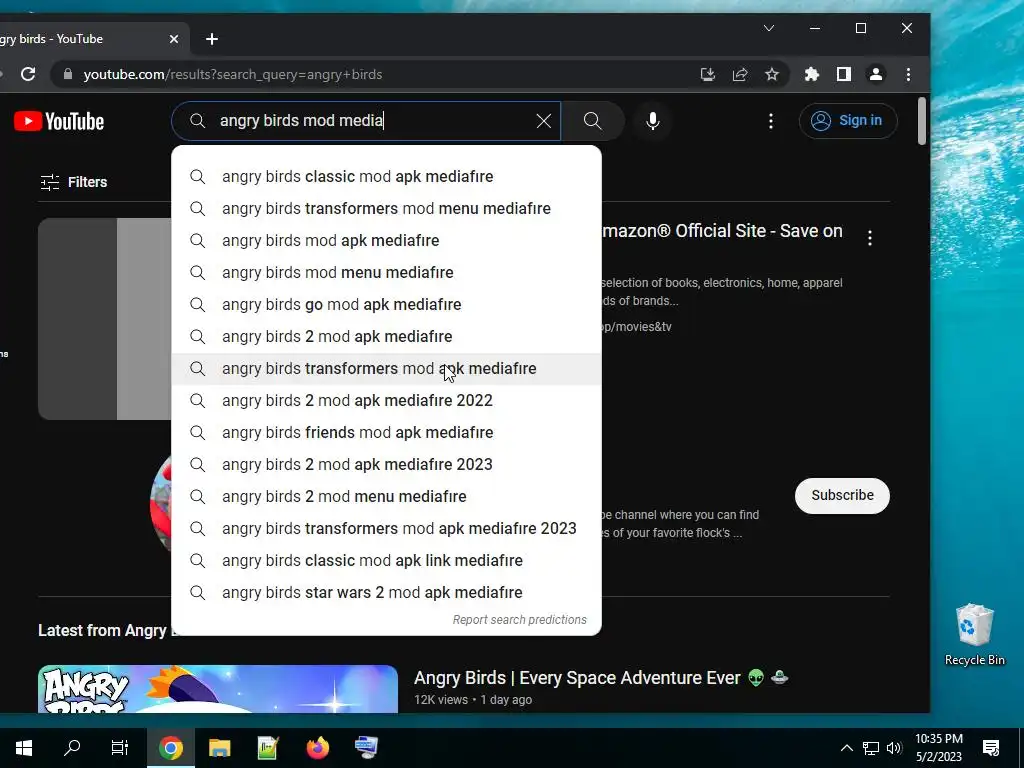The height and width of the screenshot is (768, 1024).
Task: Open Chrome profile avatar icon
Action: pos(876,74)
